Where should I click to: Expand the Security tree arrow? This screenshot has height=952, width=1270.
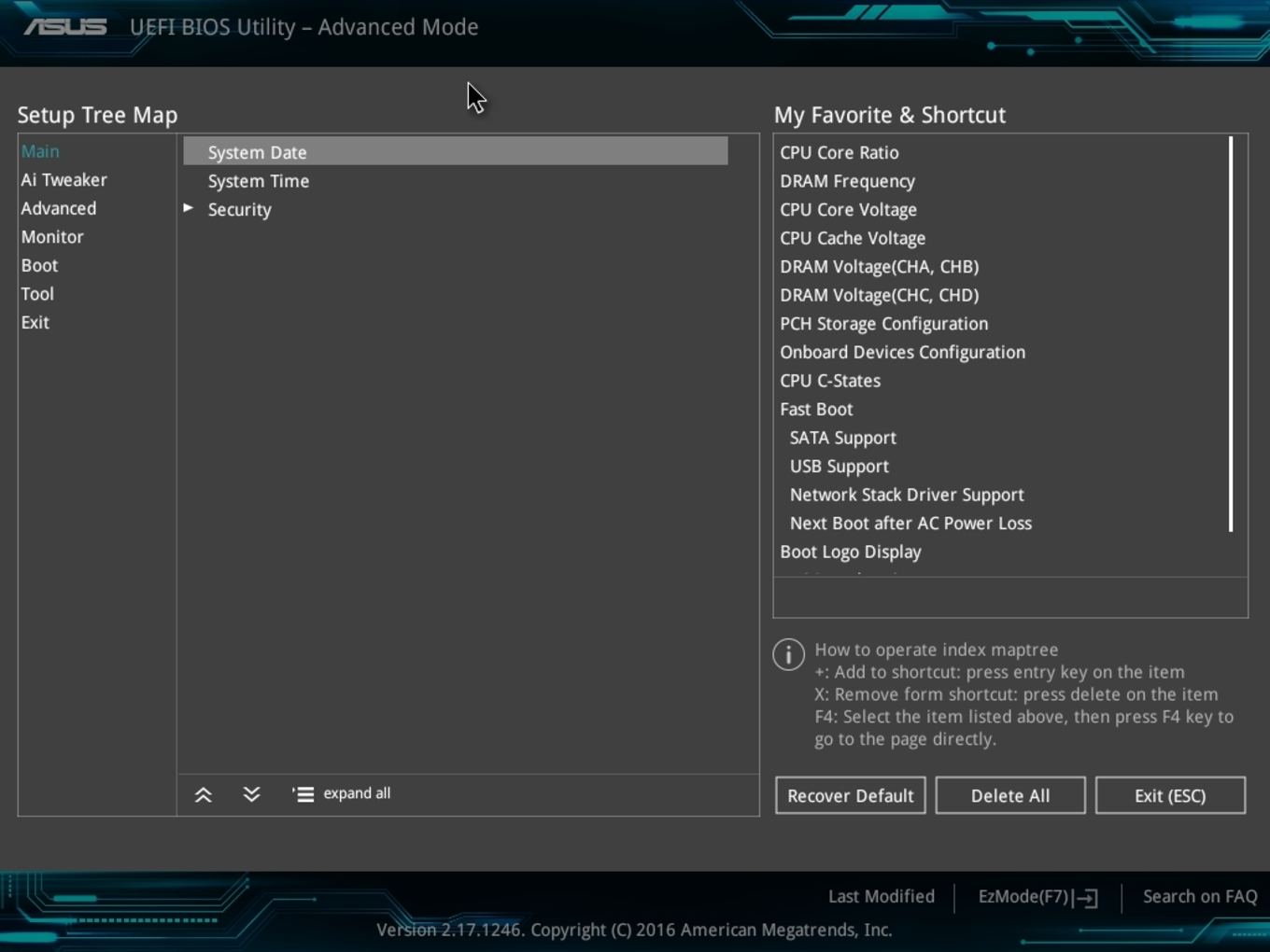click(189, 208)
